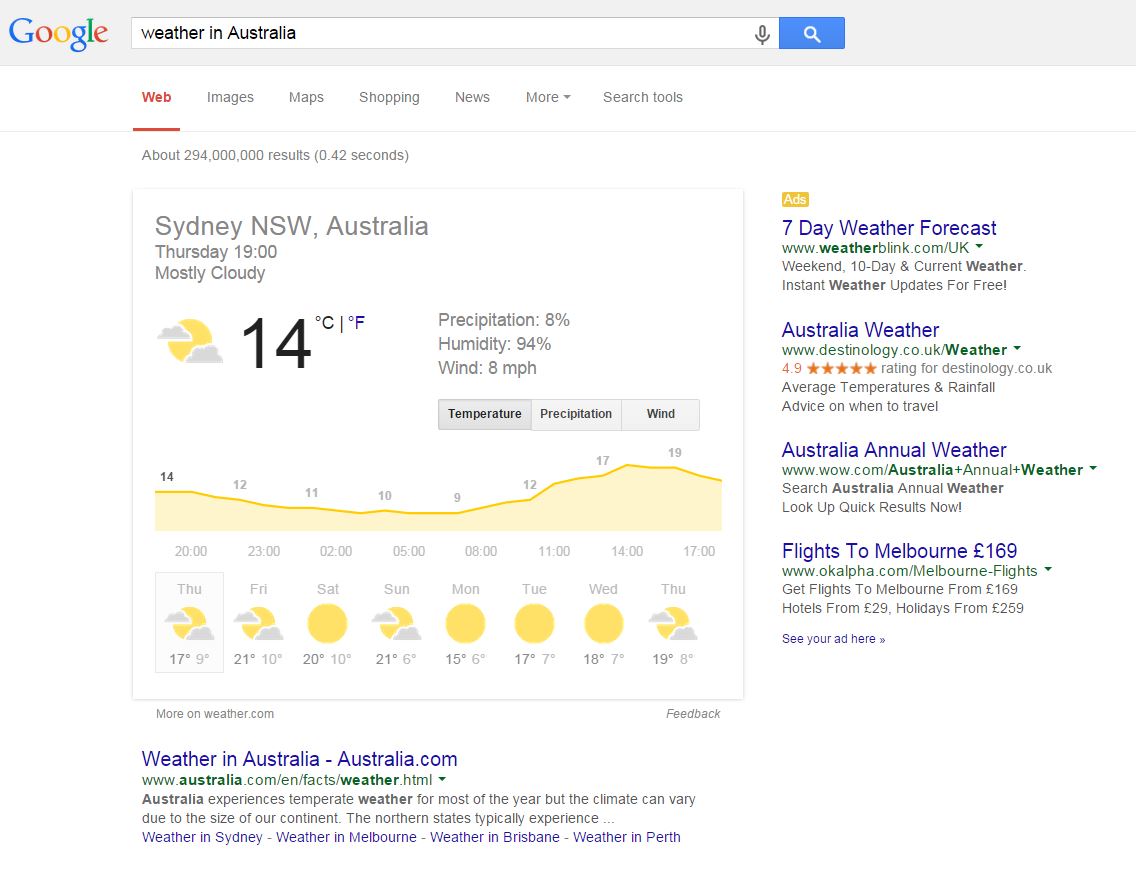This screenshot has width=1136, height=873.
Task: Switch to News search tab
Action: (472, 97)
